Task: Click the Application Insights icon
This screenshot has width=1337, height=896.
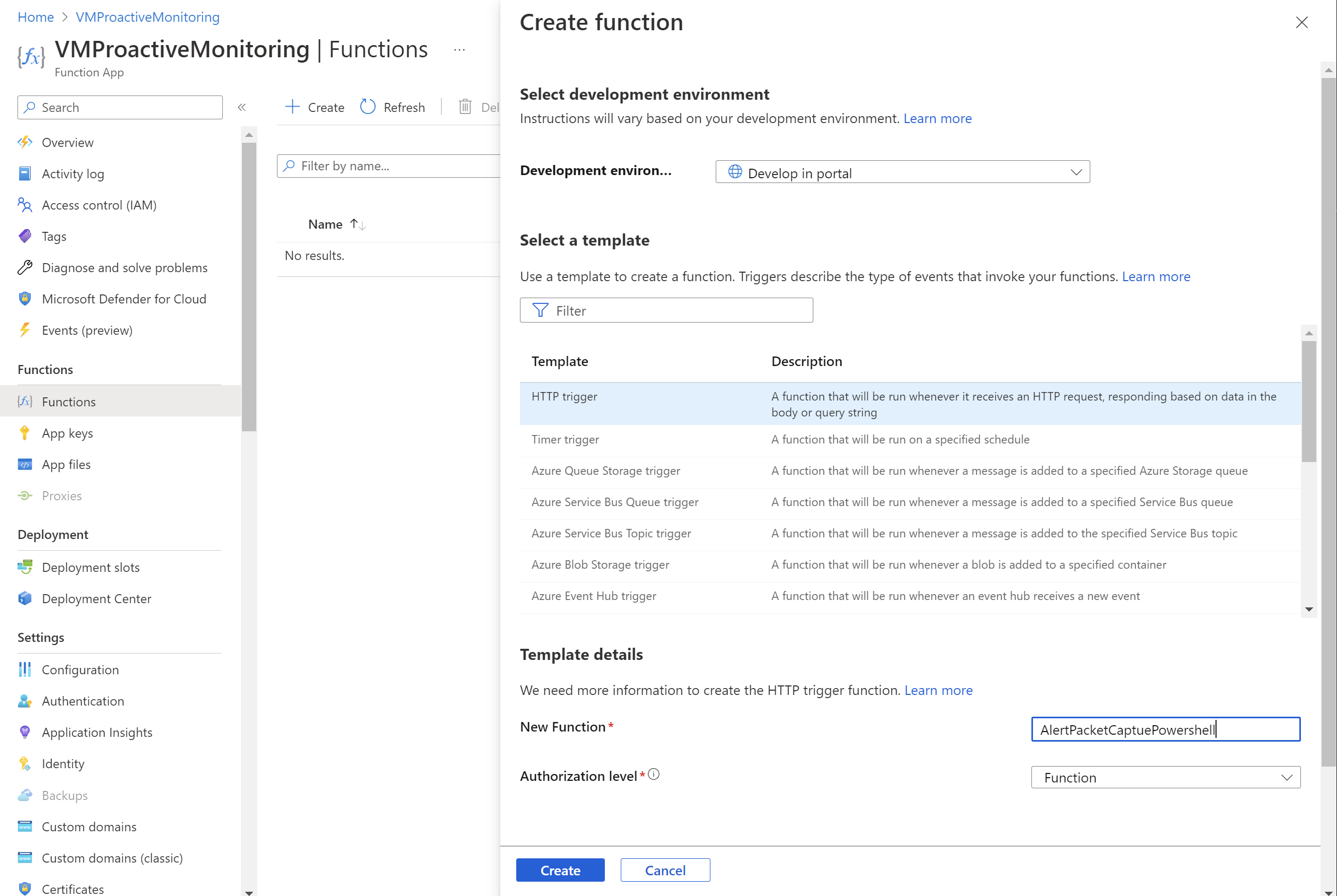Action: pos(26,732)
